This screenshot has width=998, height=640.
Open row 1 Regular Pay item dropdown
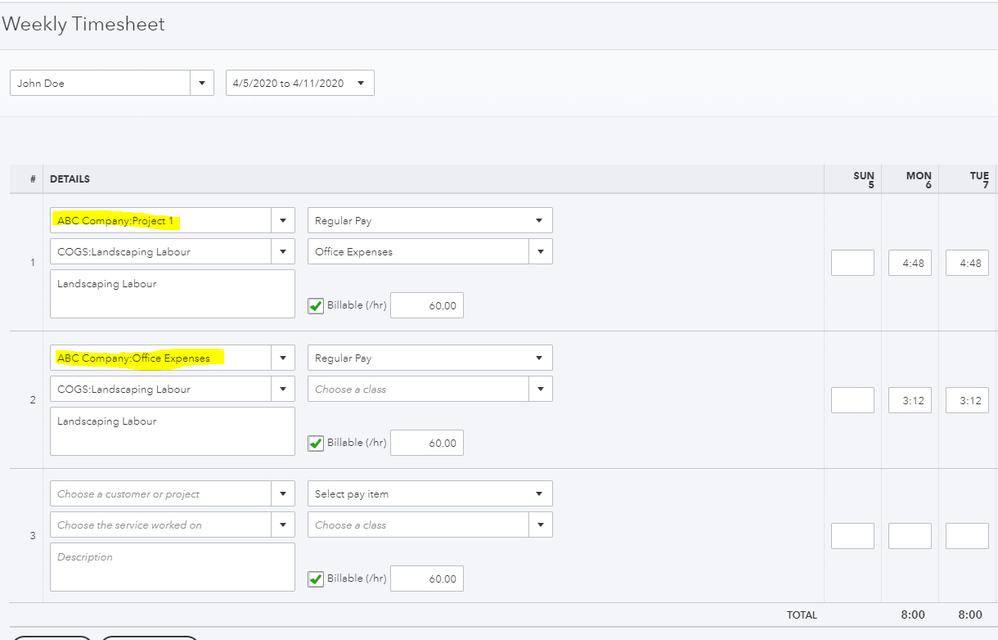[430, 221]
